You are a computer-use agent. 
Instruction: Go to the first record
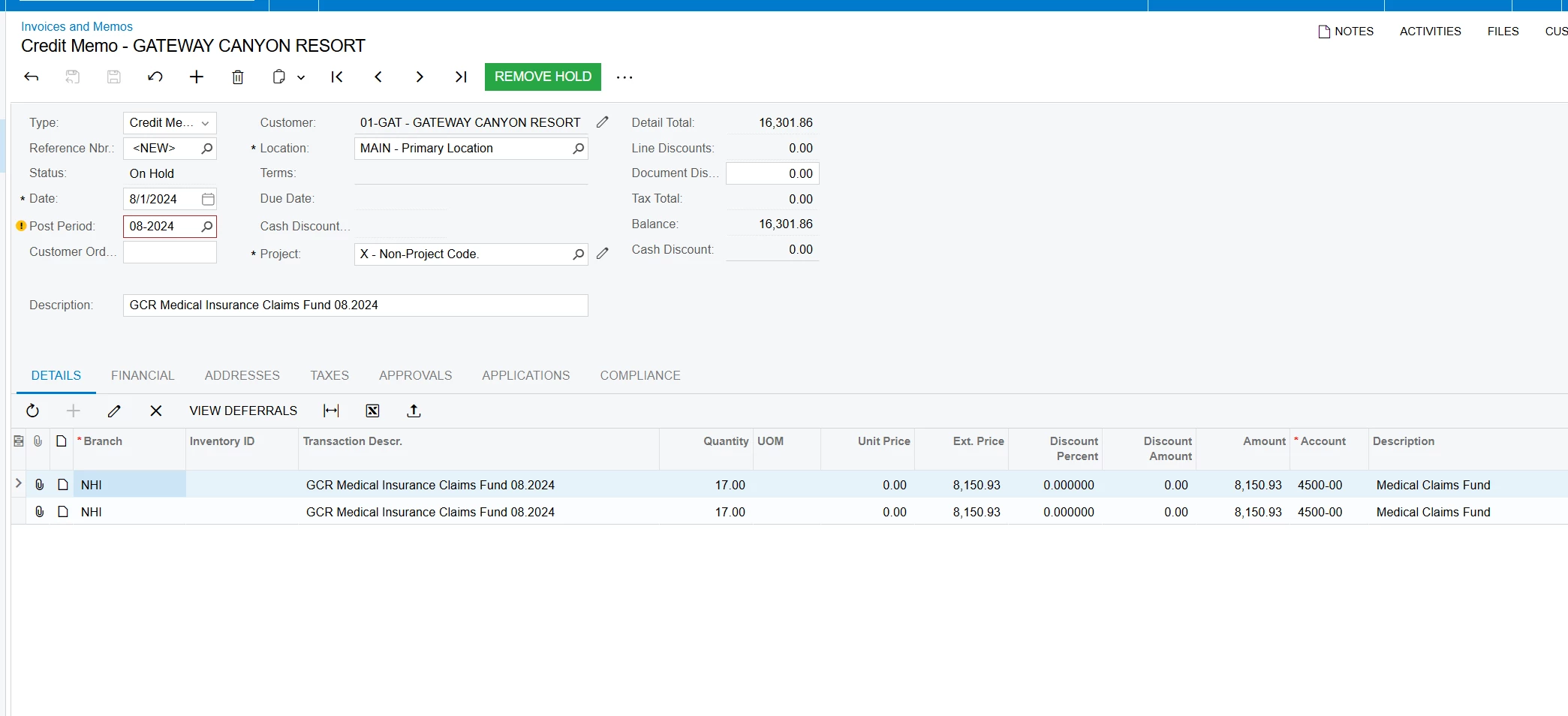[337, 77]
